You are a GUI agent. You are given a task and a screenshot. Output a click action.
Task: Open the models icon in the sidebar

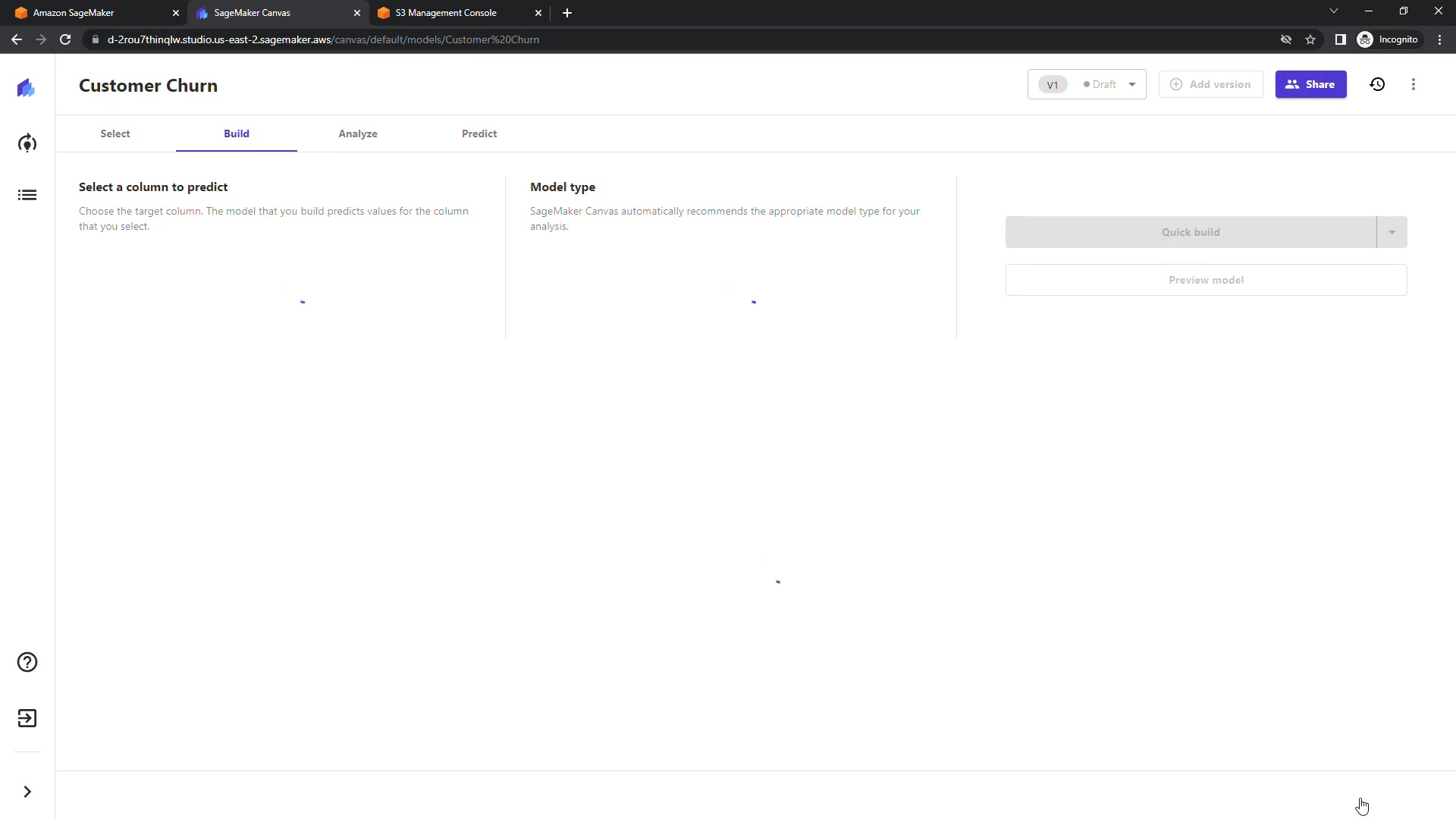click(27, 143)
